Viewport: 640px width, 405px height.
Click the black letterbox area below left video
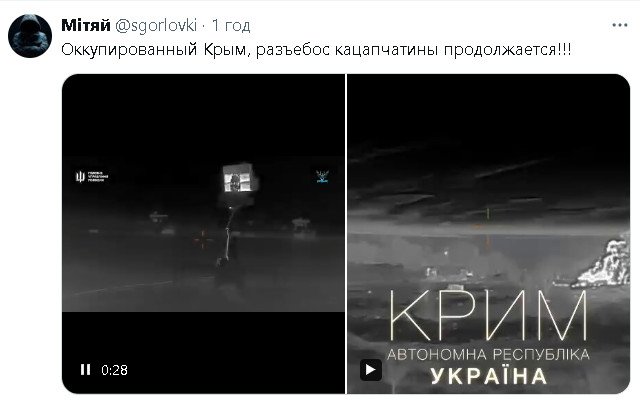pyautogui.click(x=203, y=353)
